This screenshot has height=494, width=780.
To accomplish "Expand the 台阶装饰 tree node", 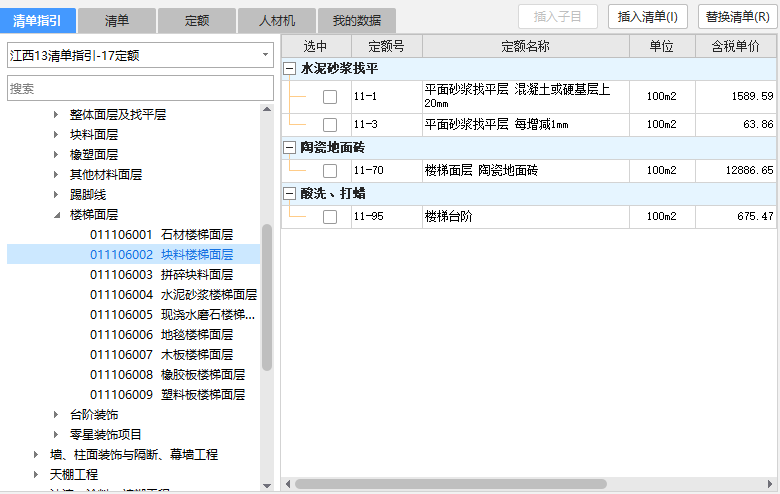I will [x=56, y=414].
